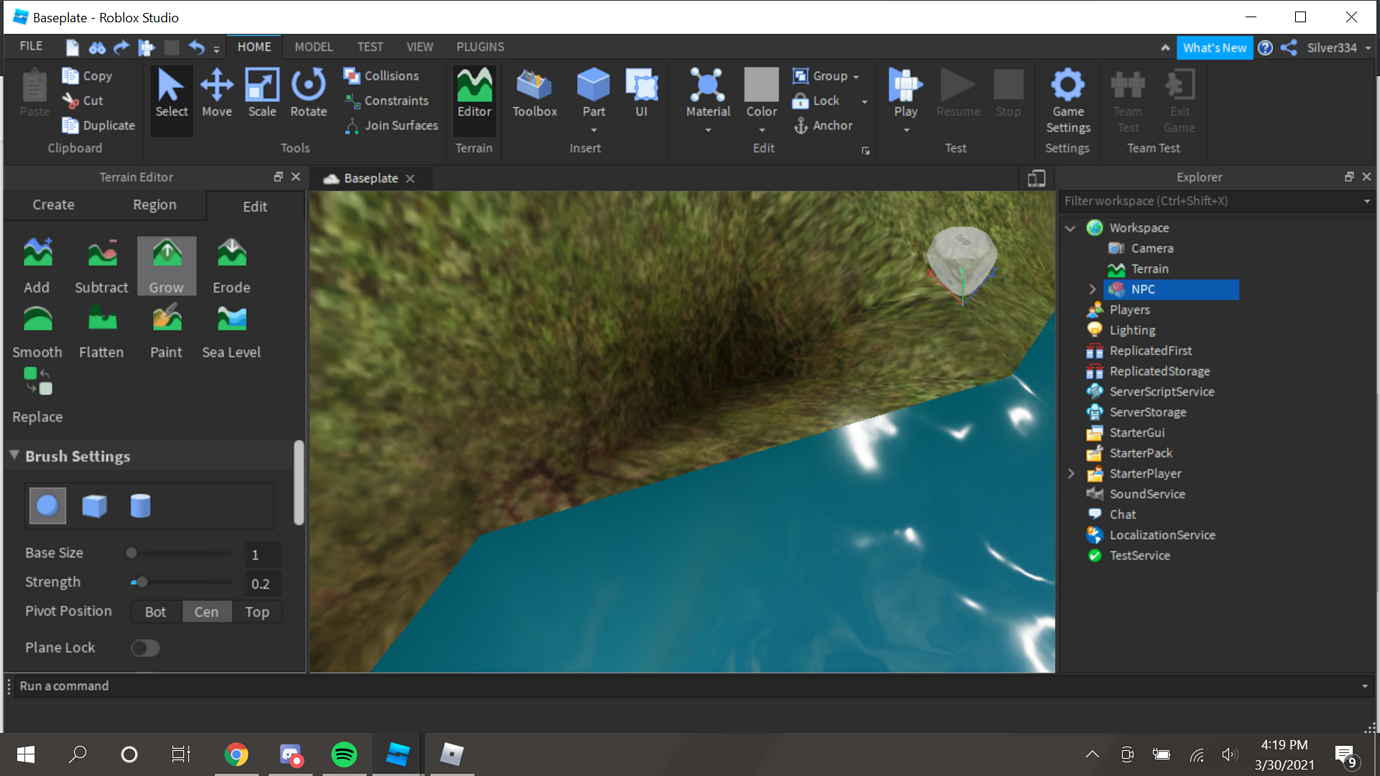Switch to the VIEW ribbon tab
This screenshot has width=1380, height=776.
420,47
